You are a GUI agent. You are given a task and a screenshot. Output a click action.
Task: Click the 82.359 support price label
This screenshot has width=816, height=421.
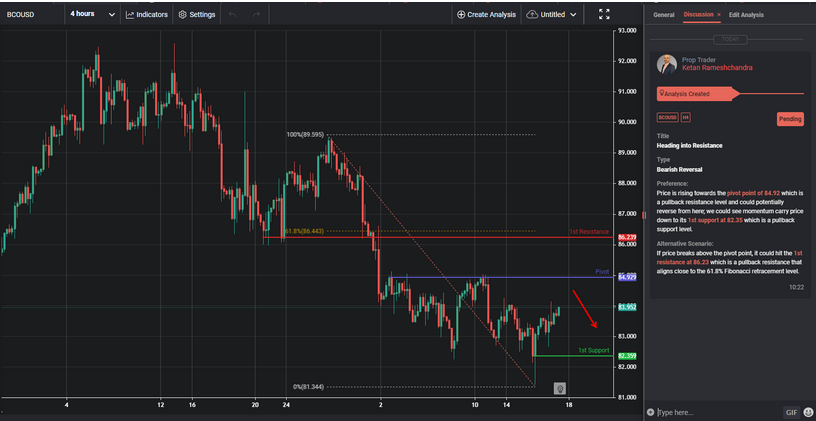coord(627,356)
